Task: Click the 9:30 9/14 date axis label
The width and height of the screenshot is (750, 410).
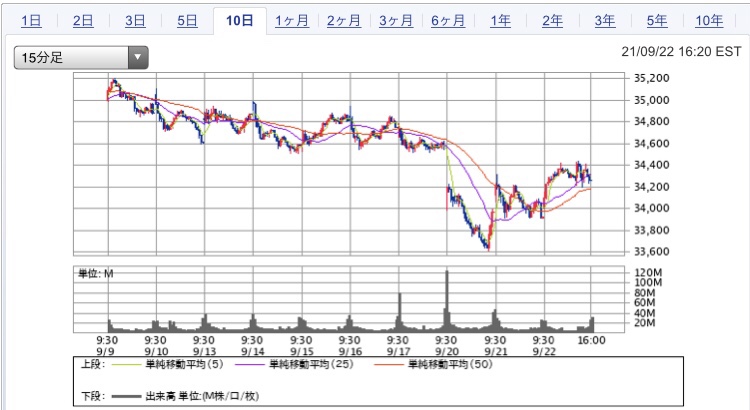Action: point(253,346)
